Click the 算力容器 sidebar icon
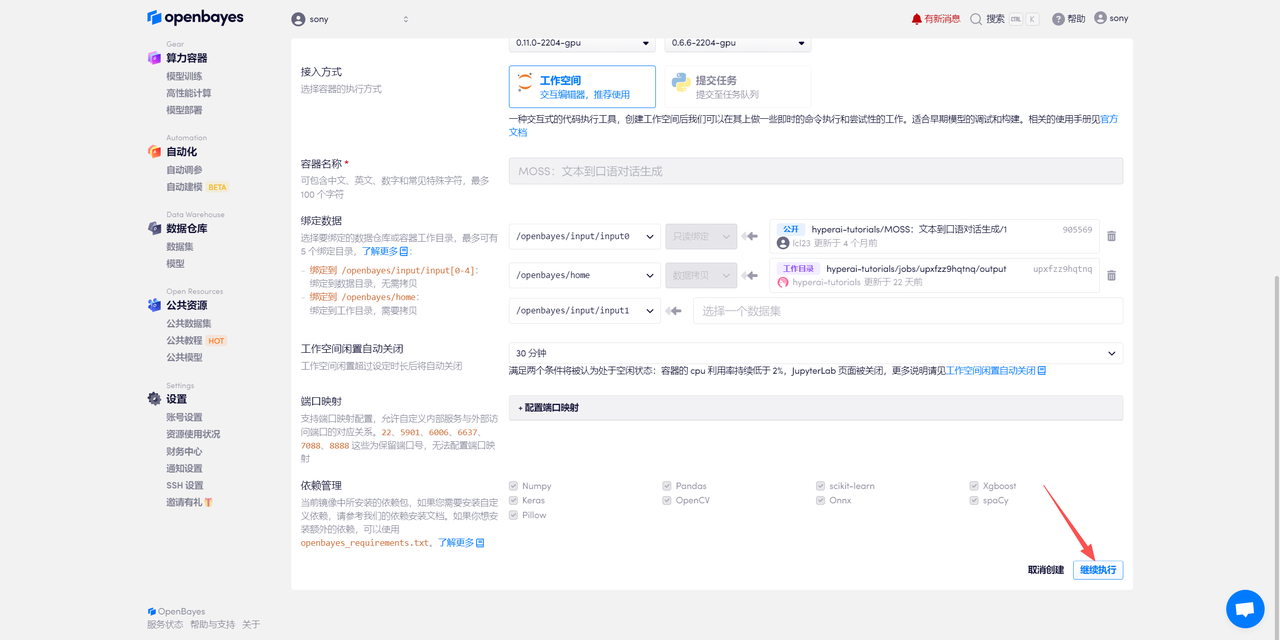Viewport: 1280px width, 640px height. tap(154, 58)
